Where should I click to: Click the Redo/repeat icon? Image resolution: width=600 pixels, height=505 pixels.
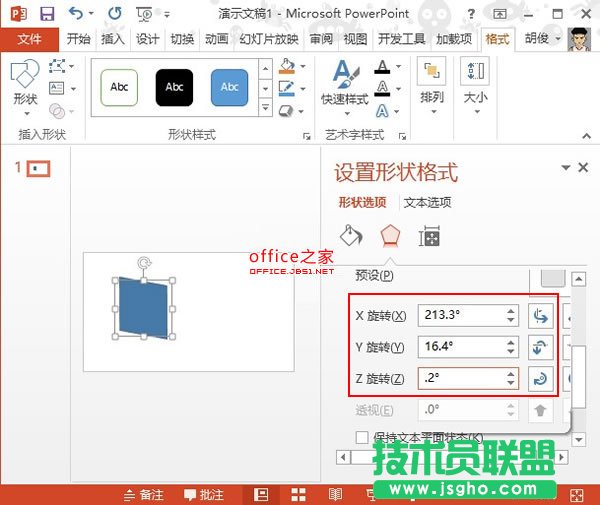[114, 14]
